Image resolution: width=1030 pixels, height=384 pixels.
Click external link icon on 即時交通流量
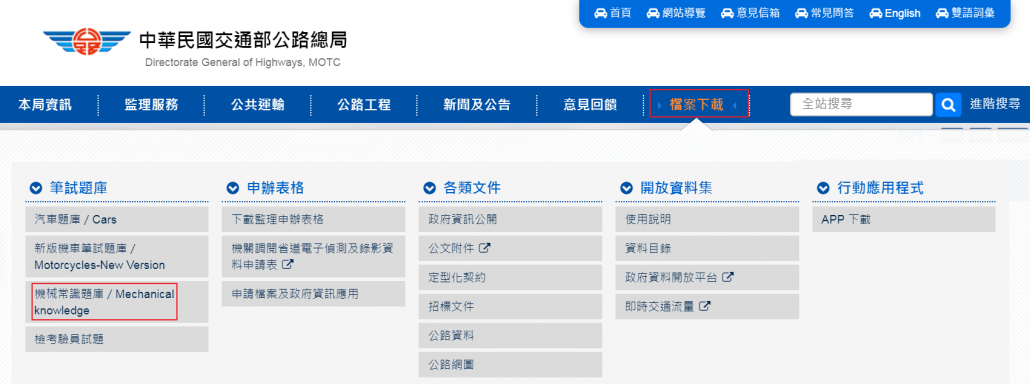click(x=704, y=306)
